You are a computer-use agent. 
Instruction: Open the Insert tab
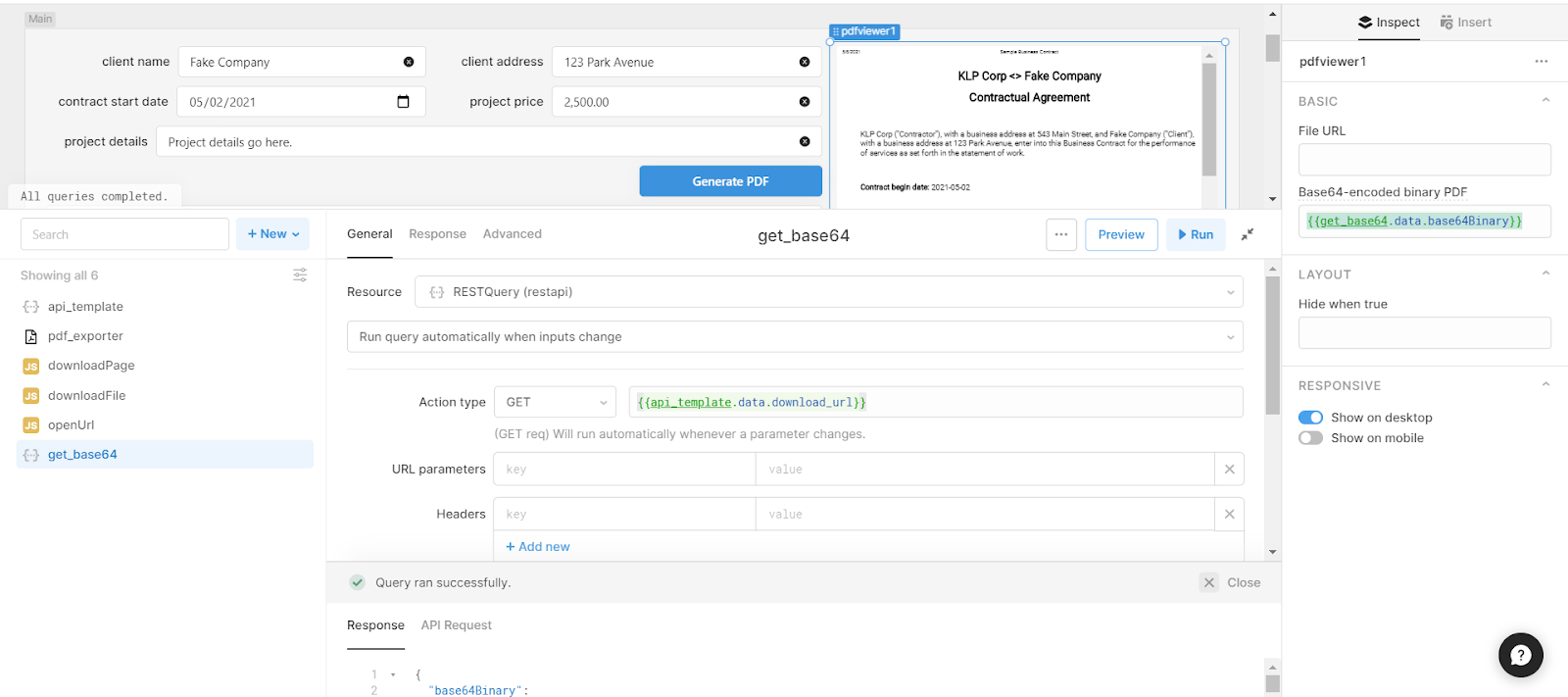[1466, 23]
